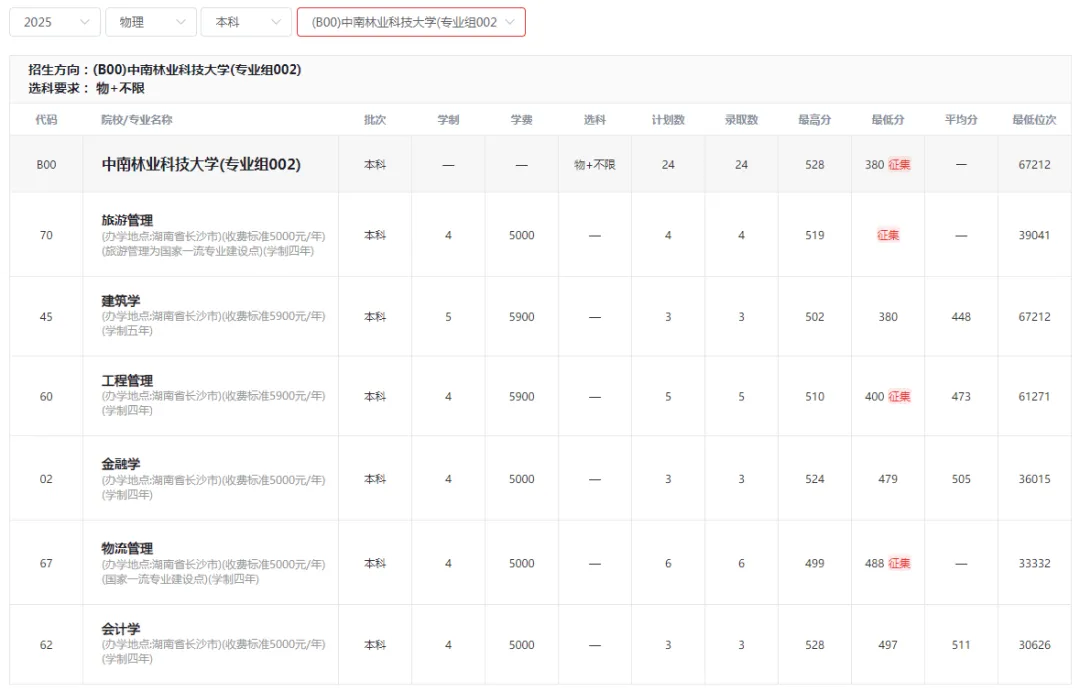The image size is (1080, 692).
Task: Click the highest score 524 value
Action: click(x=815, y=479)
